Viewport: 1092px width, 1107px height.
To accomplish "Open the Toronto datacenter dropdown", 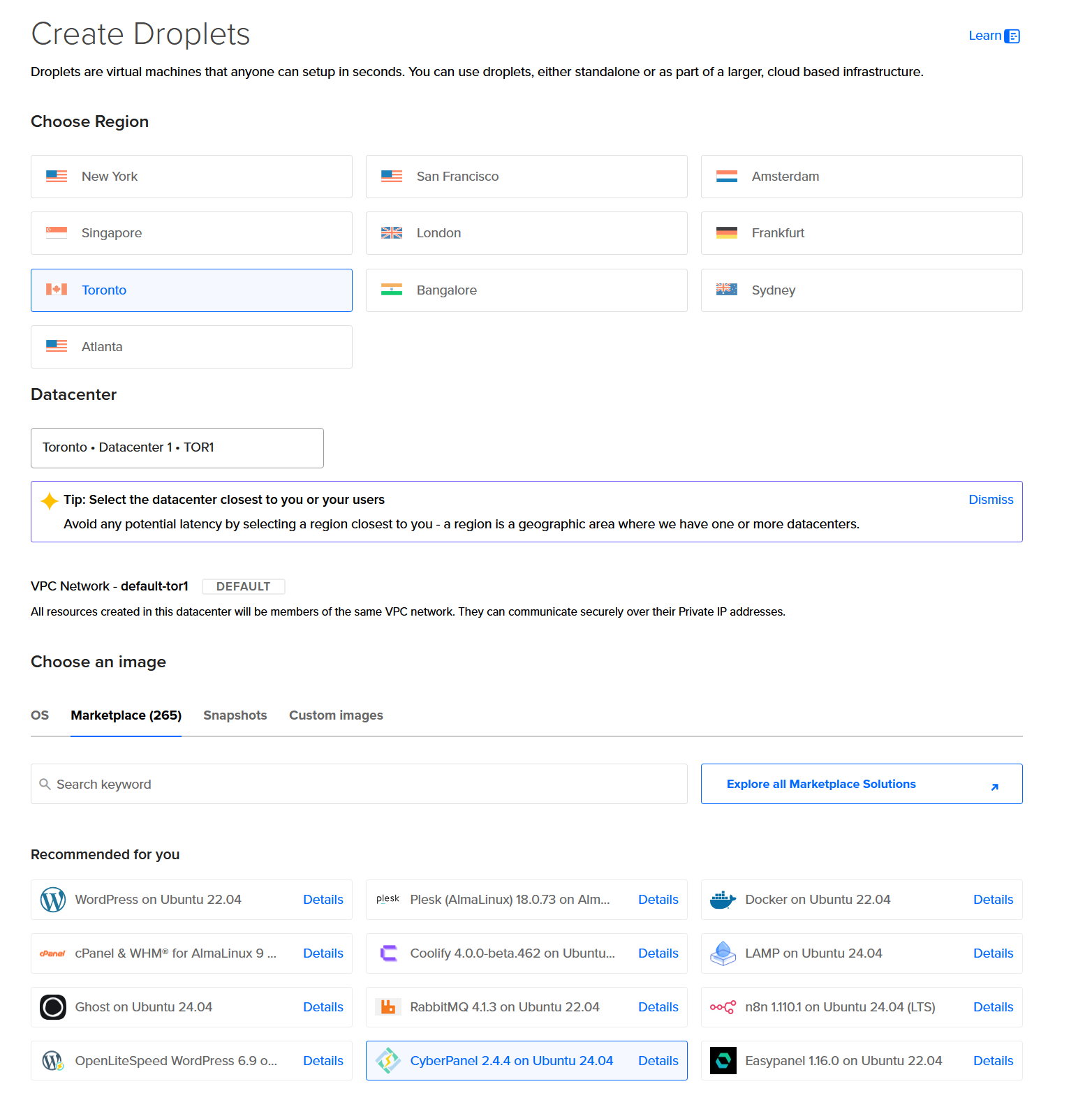I will [x=177, y=447].
